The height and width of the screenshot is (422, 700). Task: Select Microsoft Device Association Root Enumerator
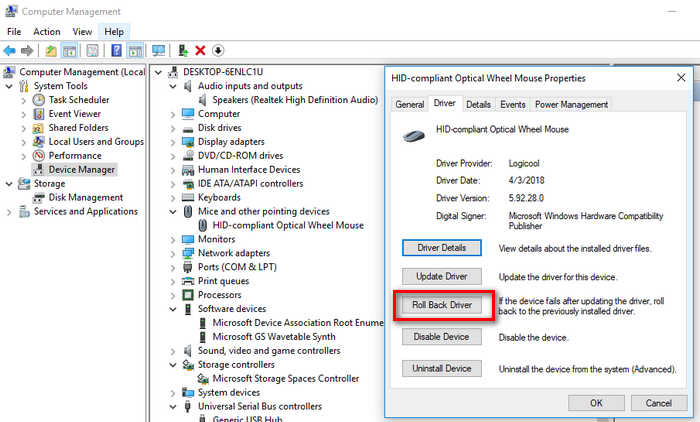tap(298, 323)
